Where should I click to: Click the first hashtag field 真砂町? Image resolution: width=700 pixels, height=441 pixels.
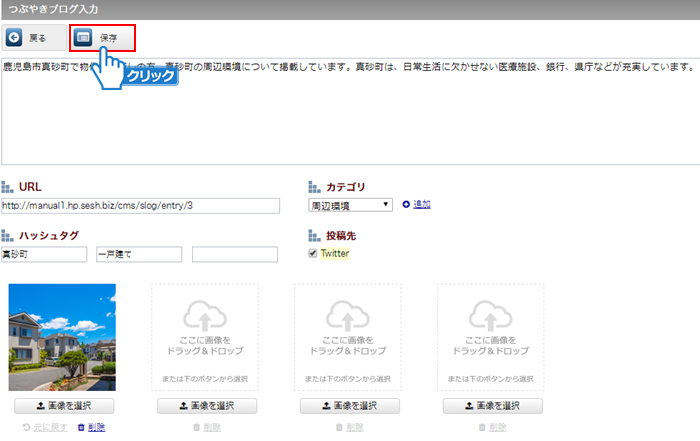coord(44,254)
